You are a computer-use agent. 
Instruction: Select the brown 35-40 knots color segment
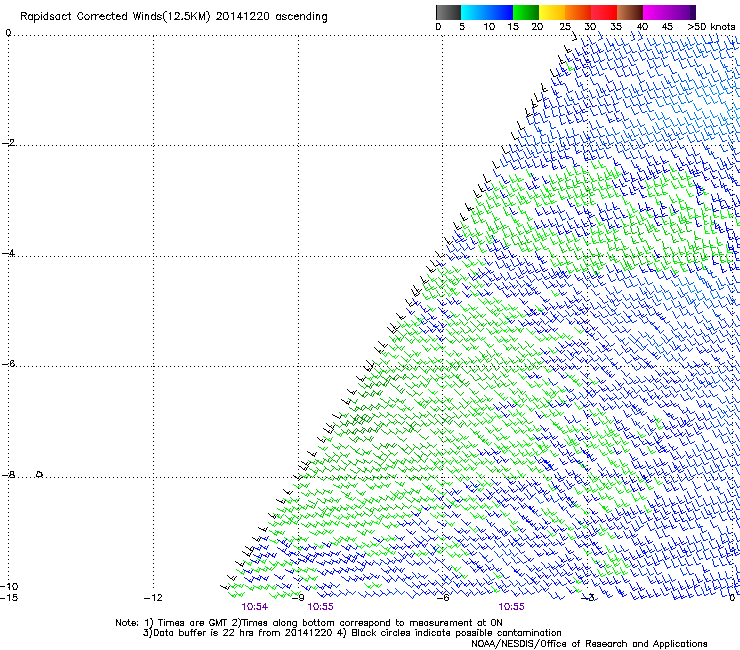coord(630,12)
